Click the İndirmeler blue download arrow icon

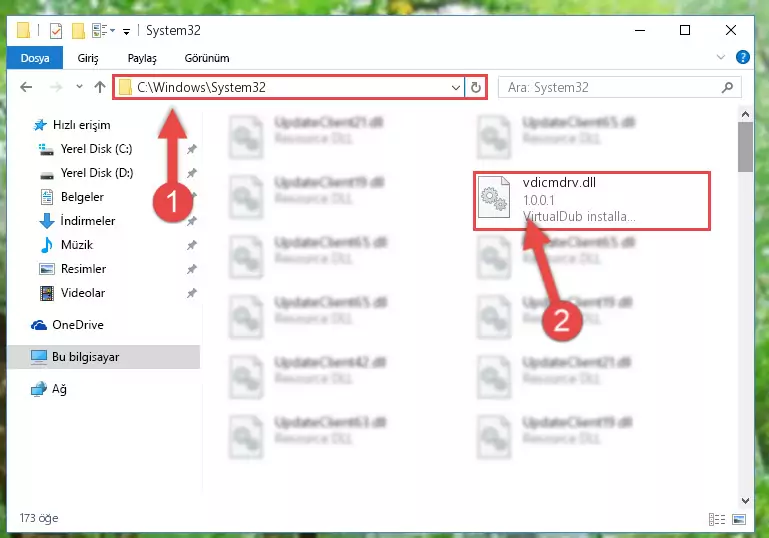[47, 221]
